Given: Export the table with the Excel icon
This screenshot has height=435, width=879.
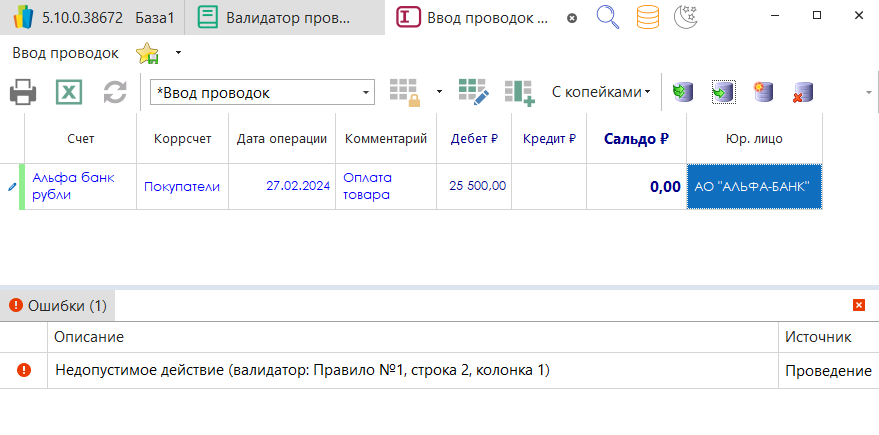Looking at the screenshot, I should (x=69, y=93).
